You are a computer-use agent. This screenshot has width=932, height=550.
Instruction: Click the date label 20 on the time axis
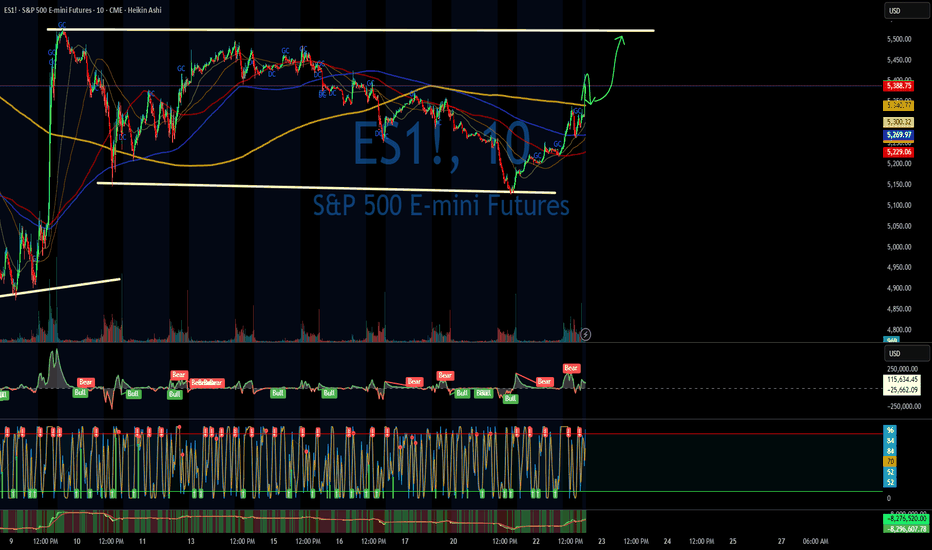tap(453, 542)
